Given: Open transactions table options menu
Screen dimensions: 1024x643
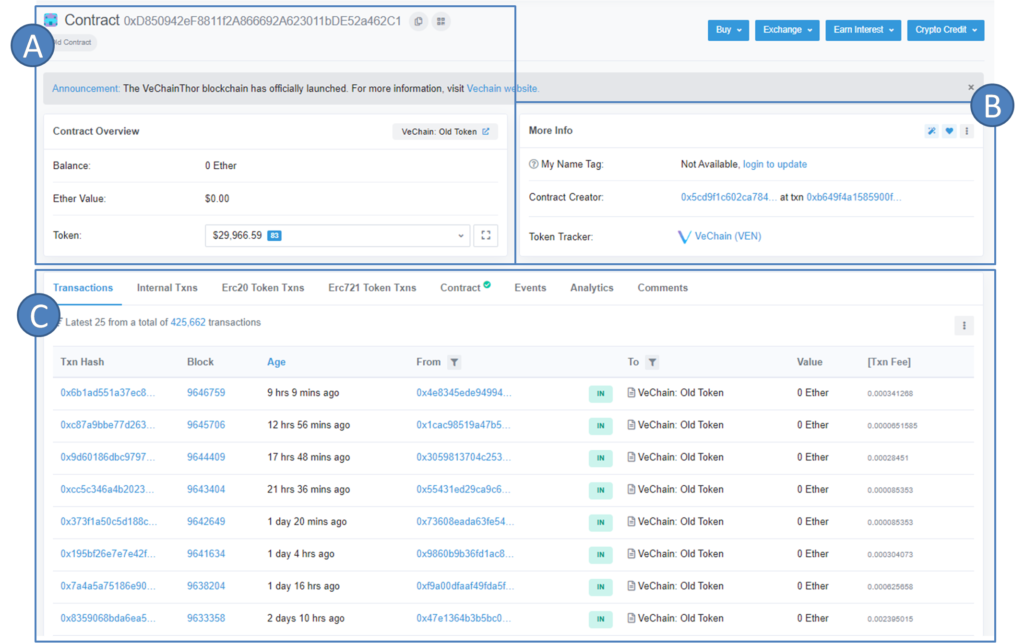Looking at the screenshot, I should click(x=964, y=325).
